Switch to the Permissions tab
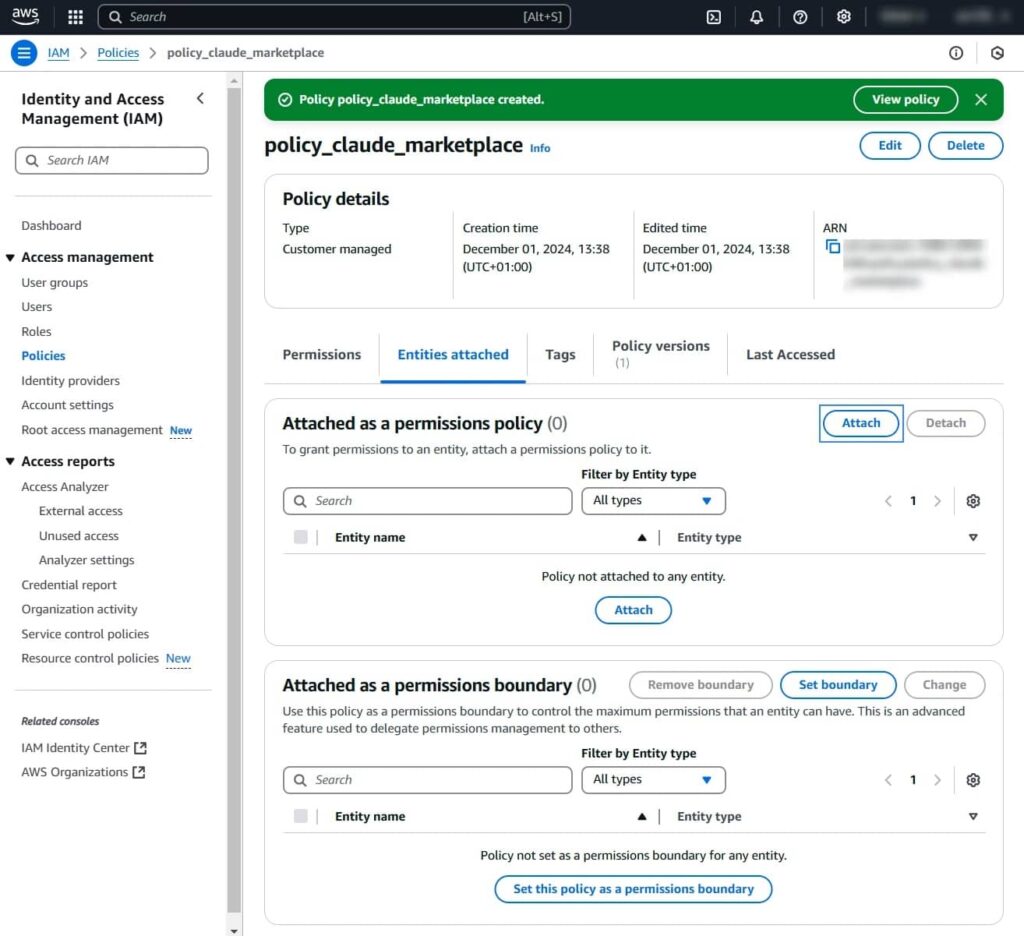The image size is (1024, 936). coord(322,355)
